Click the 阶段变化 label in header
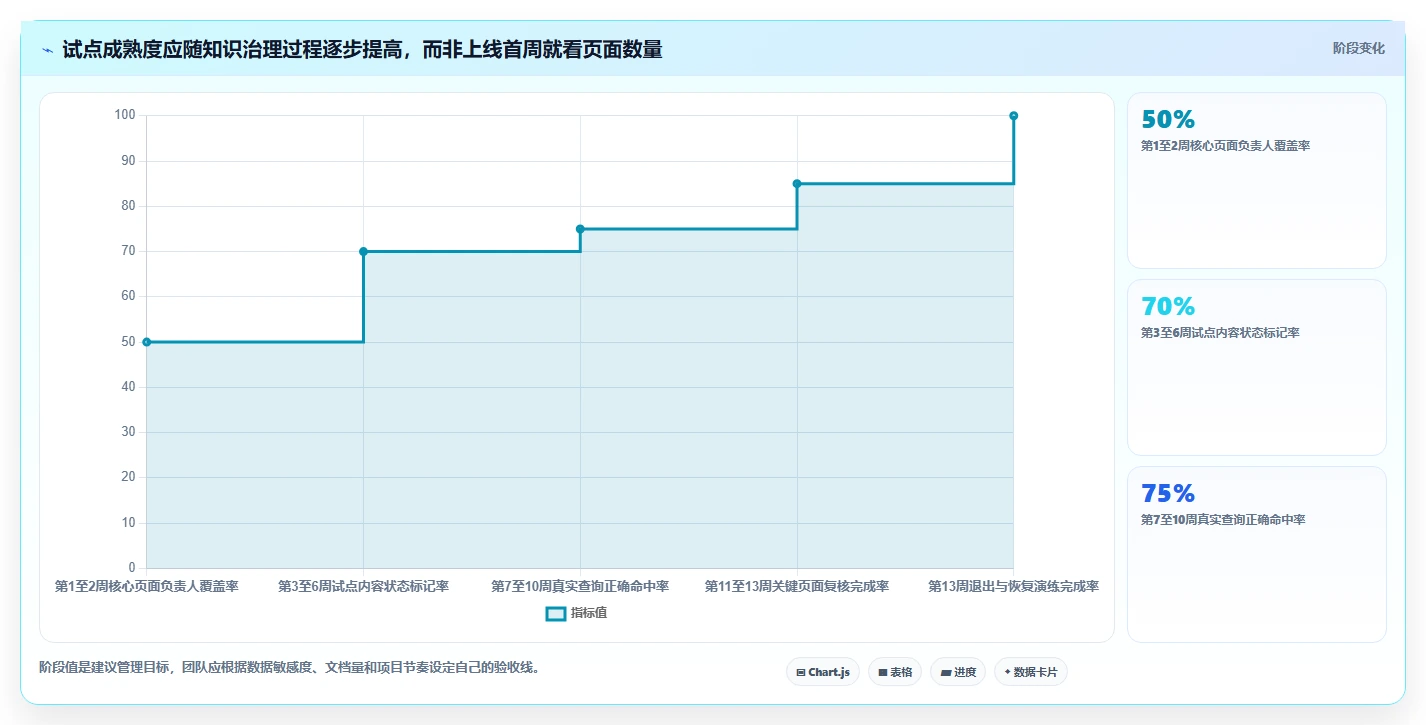The width and height of the screenshot is (1426, 725). [x=1359, y=48]
